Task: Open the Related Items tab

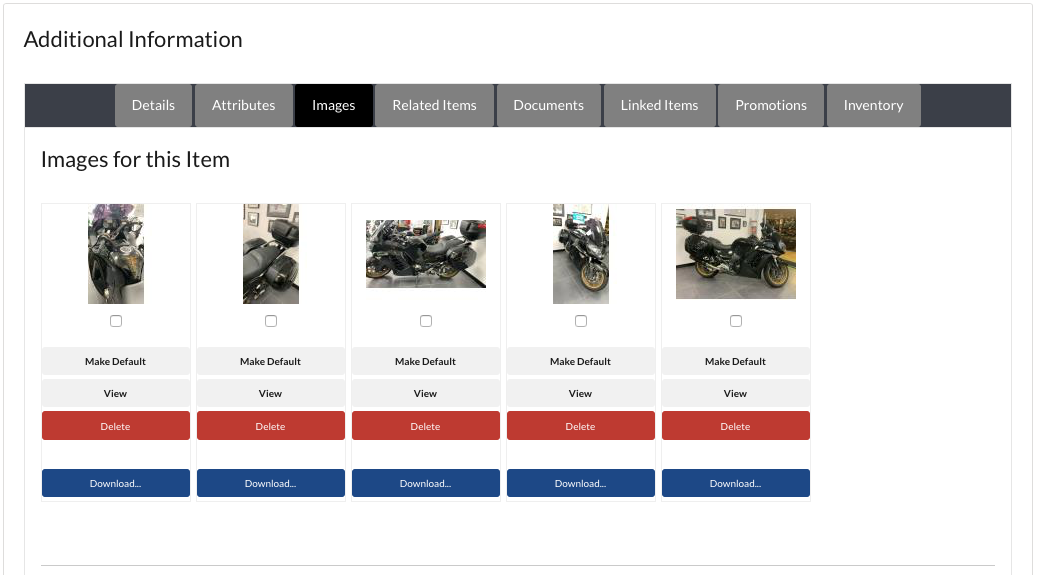Action: [x=434, y=105]
